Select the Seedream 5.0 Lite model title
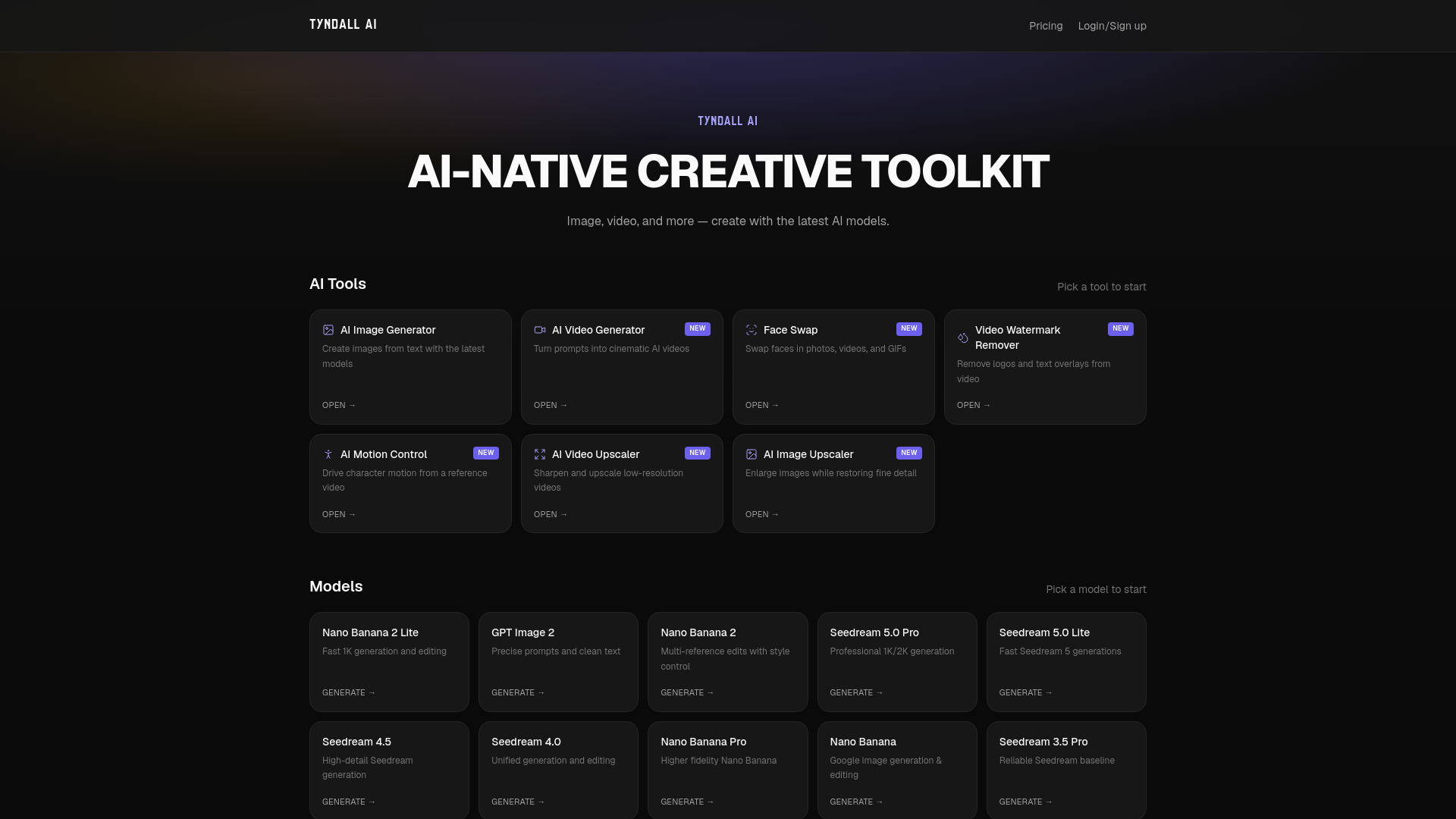The width and height of the screenshot is (1456, 819). point(1044,632)
